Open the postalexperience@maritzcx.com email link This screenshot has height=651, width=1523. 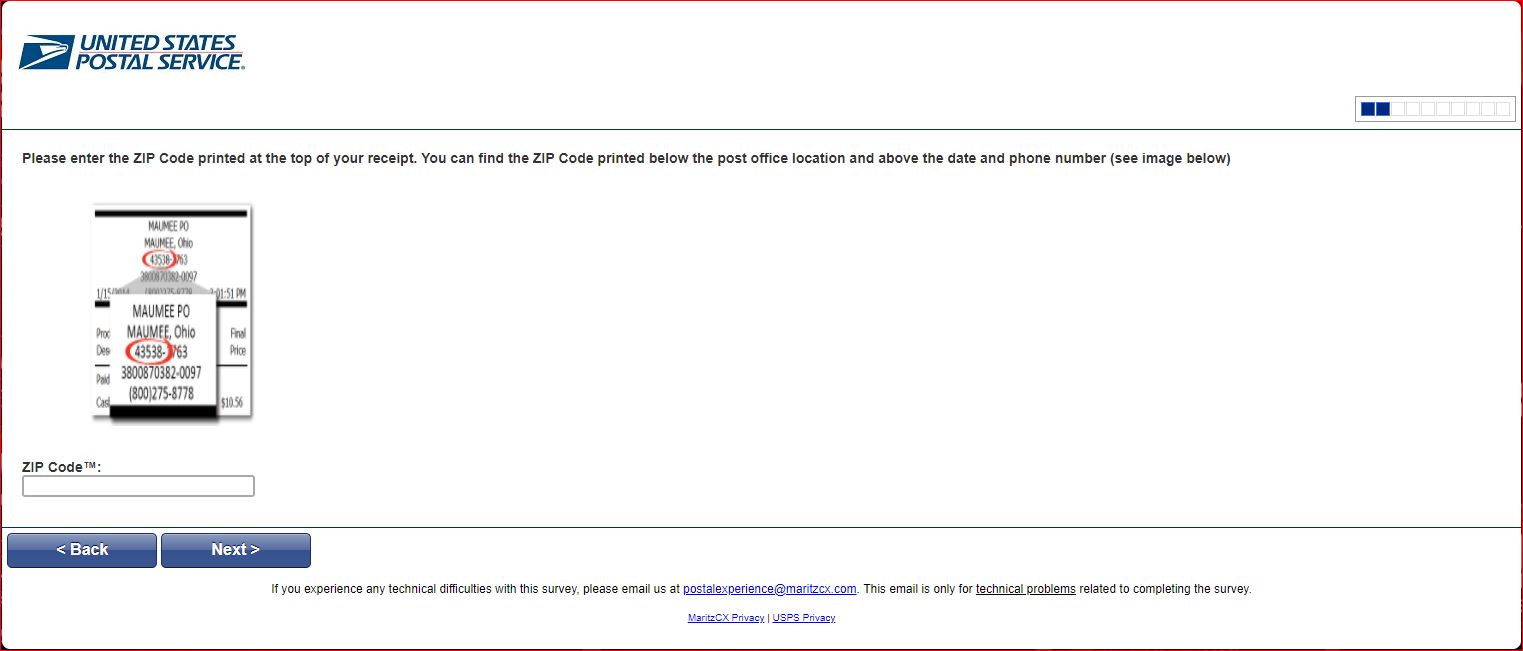click(x=769, y=589)
